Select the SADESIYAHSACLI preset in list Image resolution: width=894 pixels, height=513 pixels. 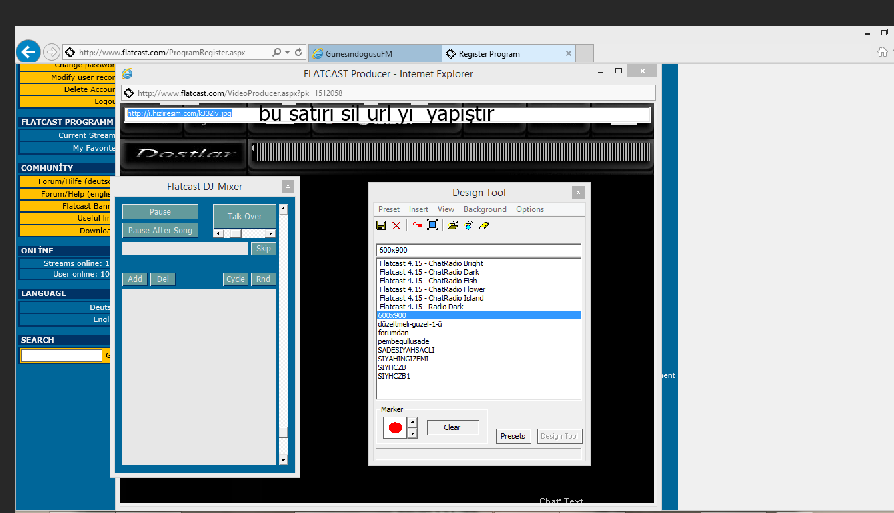click(x=407, y=350)
